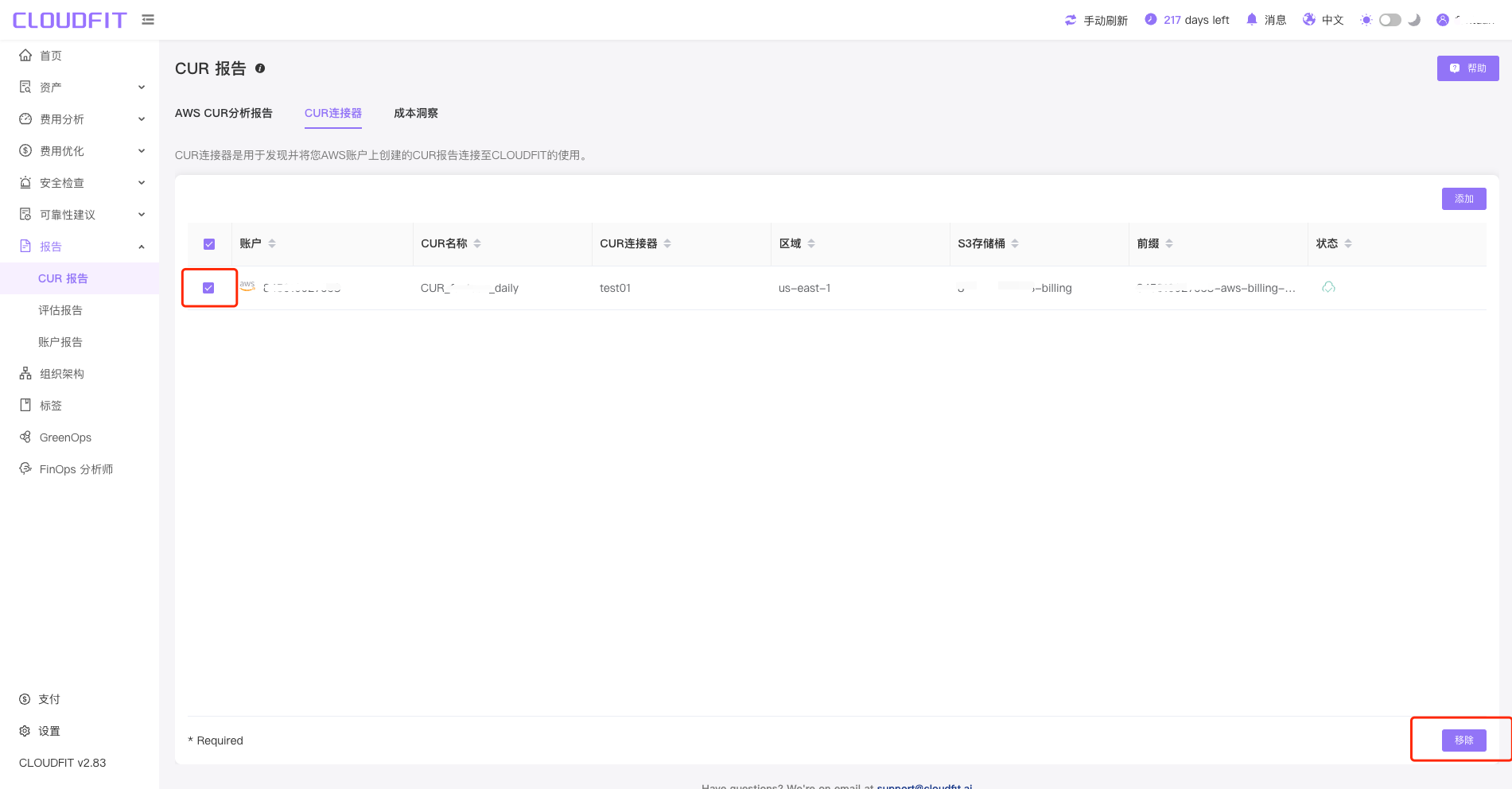
Task: Click the manual refresh icon
Action: [1071, 20]
